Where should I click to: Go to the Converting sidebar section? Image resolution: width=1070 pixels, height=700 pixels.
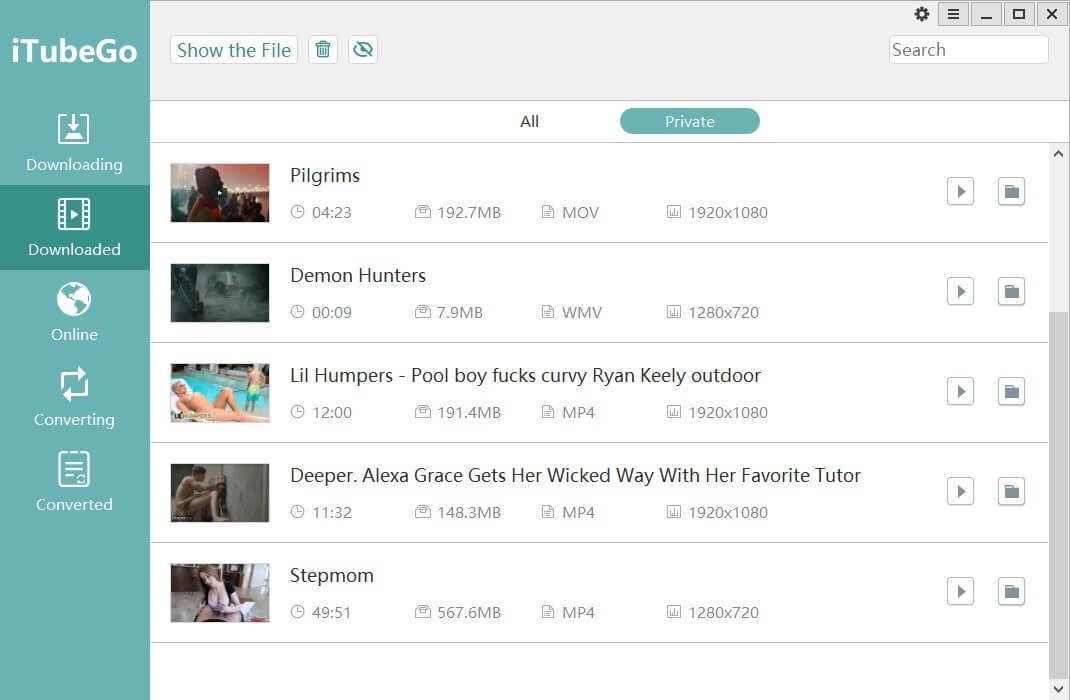[x=74, y=398]
